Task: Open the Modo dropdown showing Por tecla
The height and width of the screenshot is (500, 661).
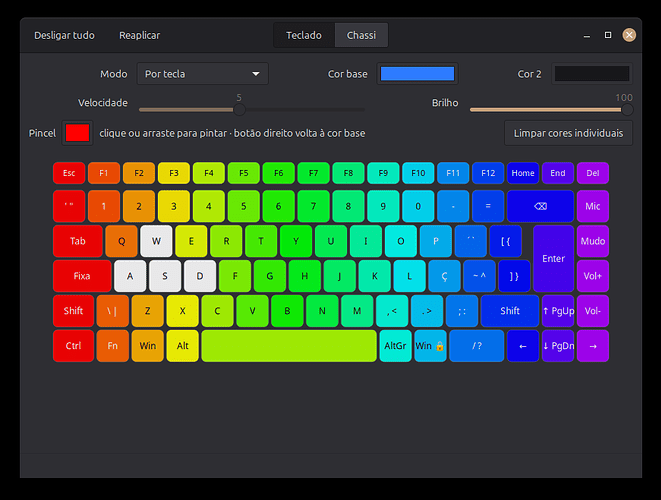Action: click(202, 74)
